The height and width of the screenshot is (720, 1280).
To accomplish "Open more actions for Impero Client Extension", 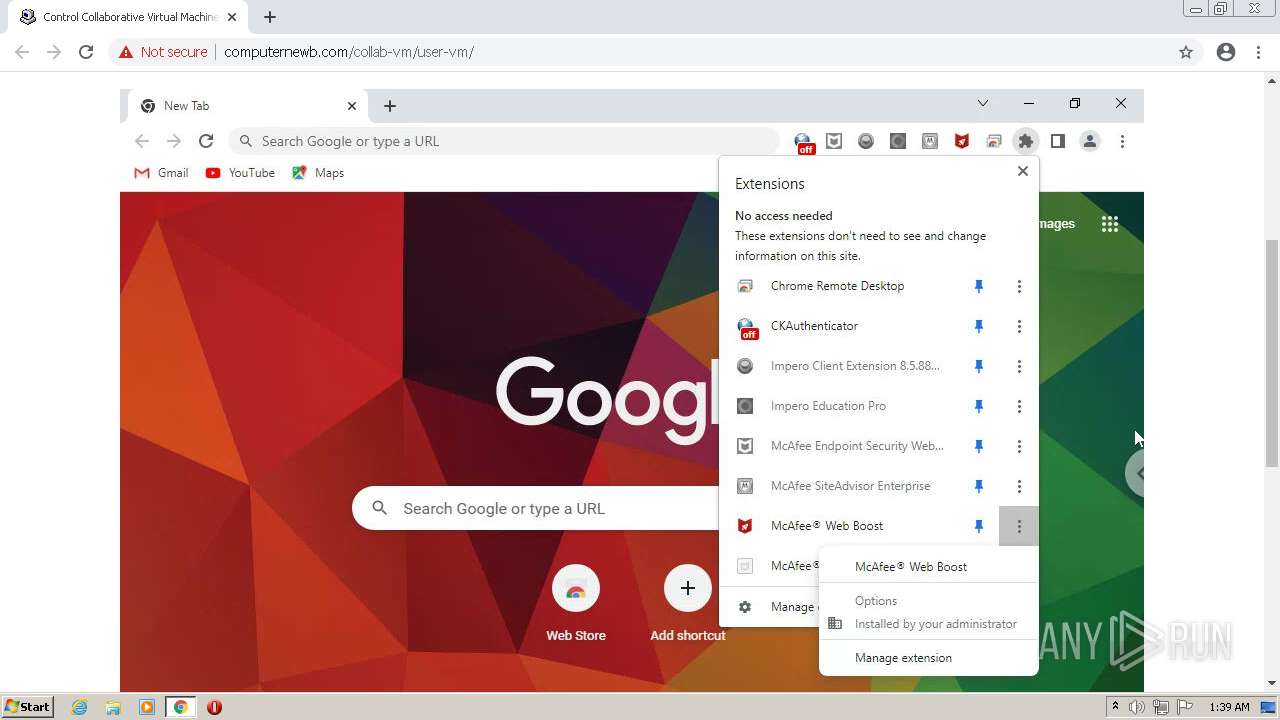I will point(1019,366).
